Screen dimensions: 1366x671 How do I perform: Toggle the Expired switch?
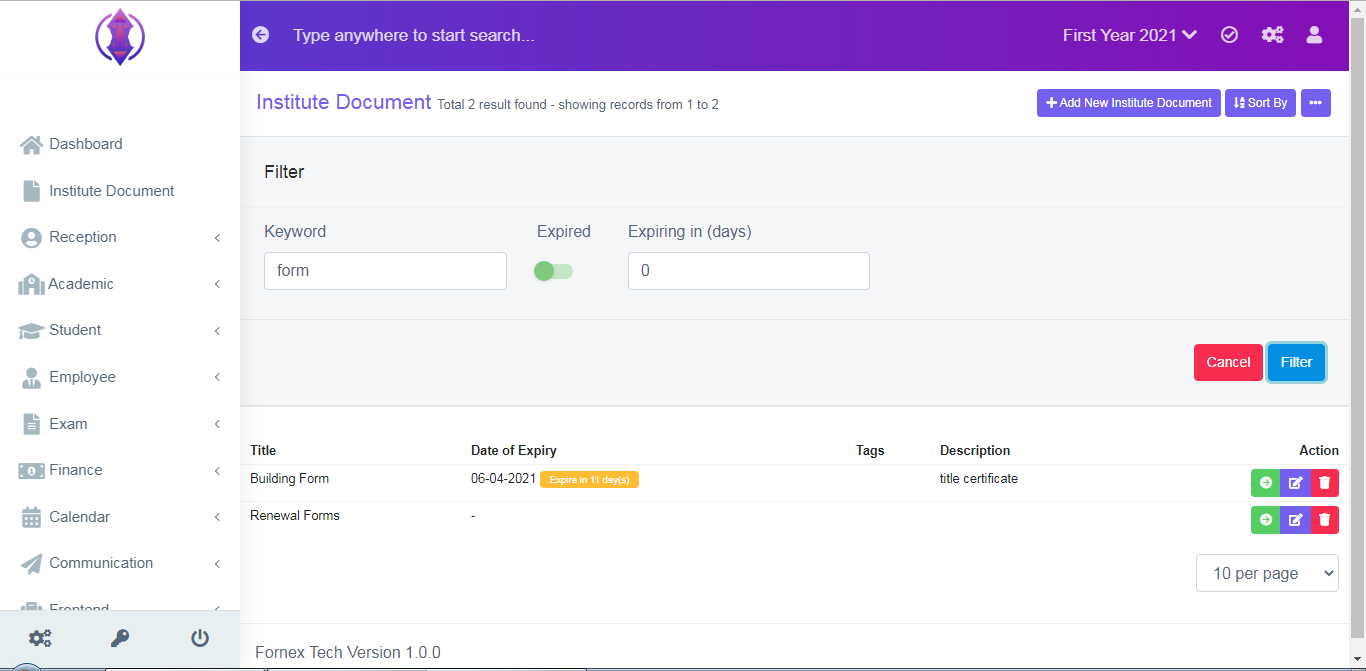553,271
